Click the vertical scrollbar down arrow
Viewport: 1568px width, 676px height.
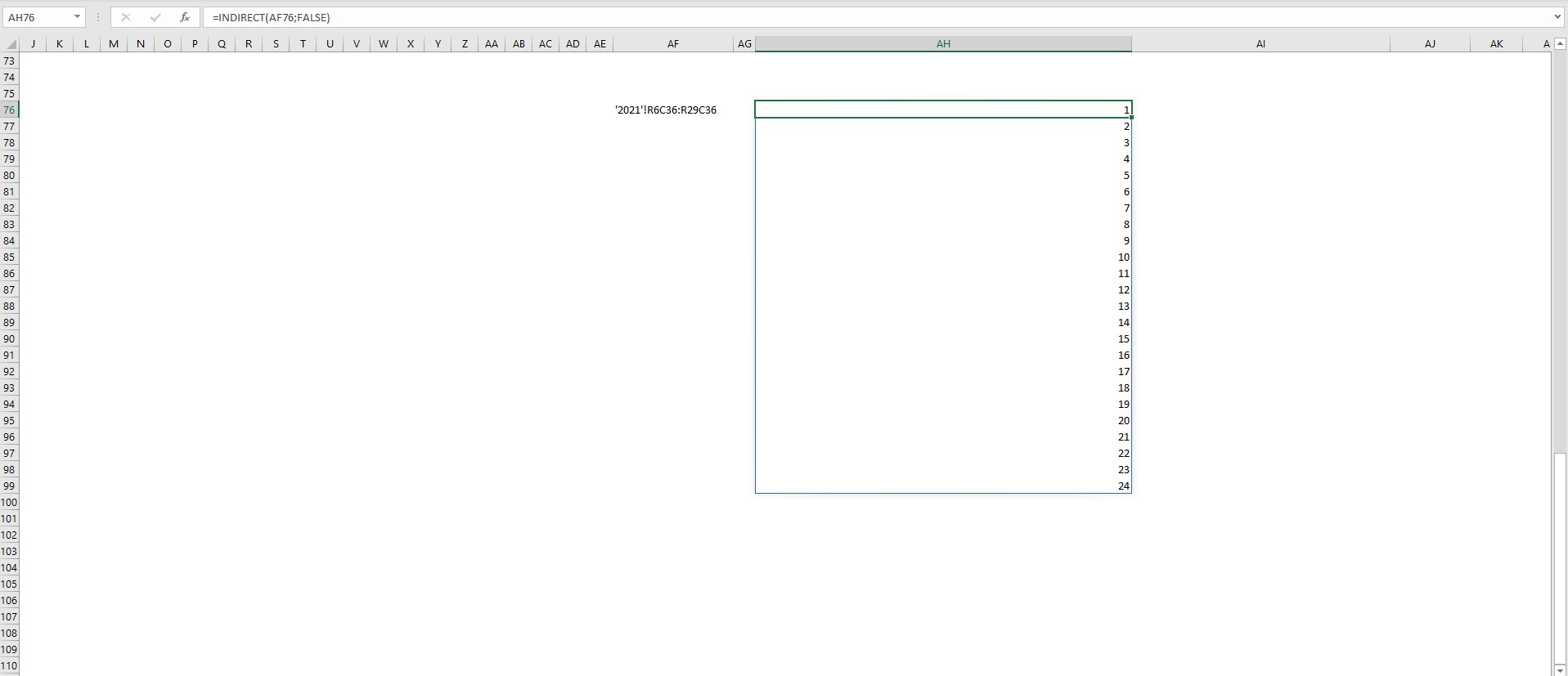coord(1560,669)
